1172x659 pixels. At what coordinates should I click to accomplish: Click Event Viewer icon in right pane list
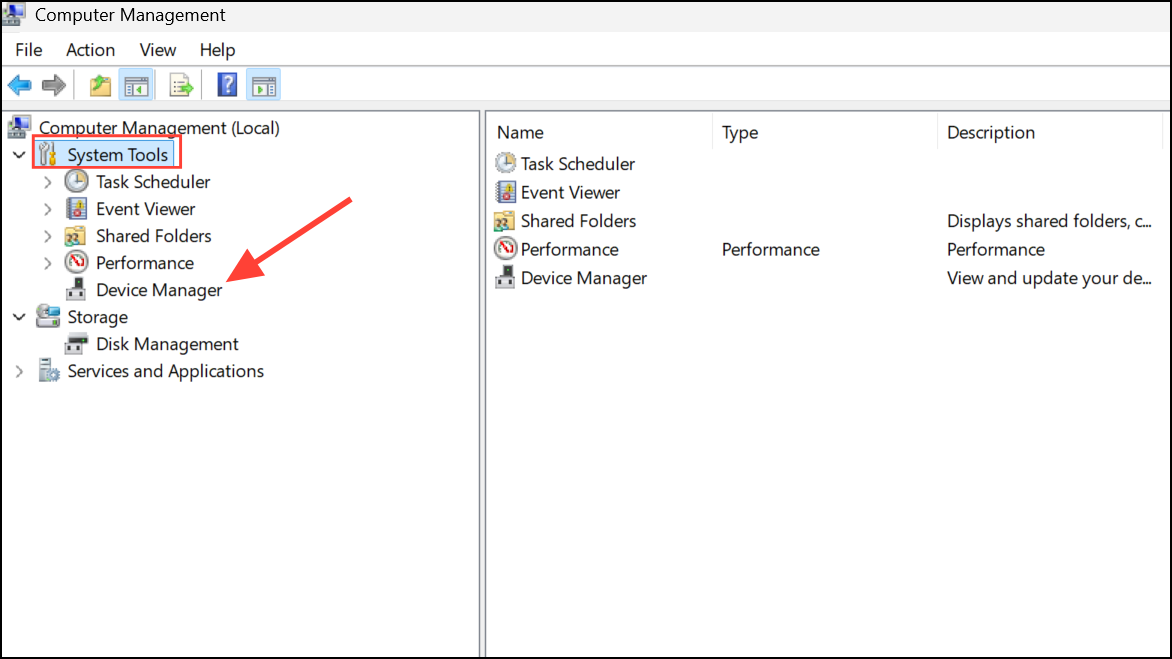pyautogui.click(x=505, y=192)
